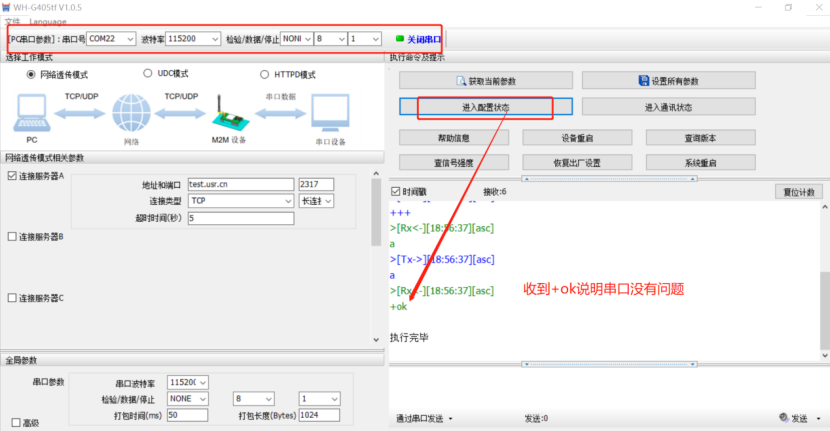Image resolution: width=830 pixels, height=431 pixels.
Task: Open the 文件 menu
Action: 14,21
